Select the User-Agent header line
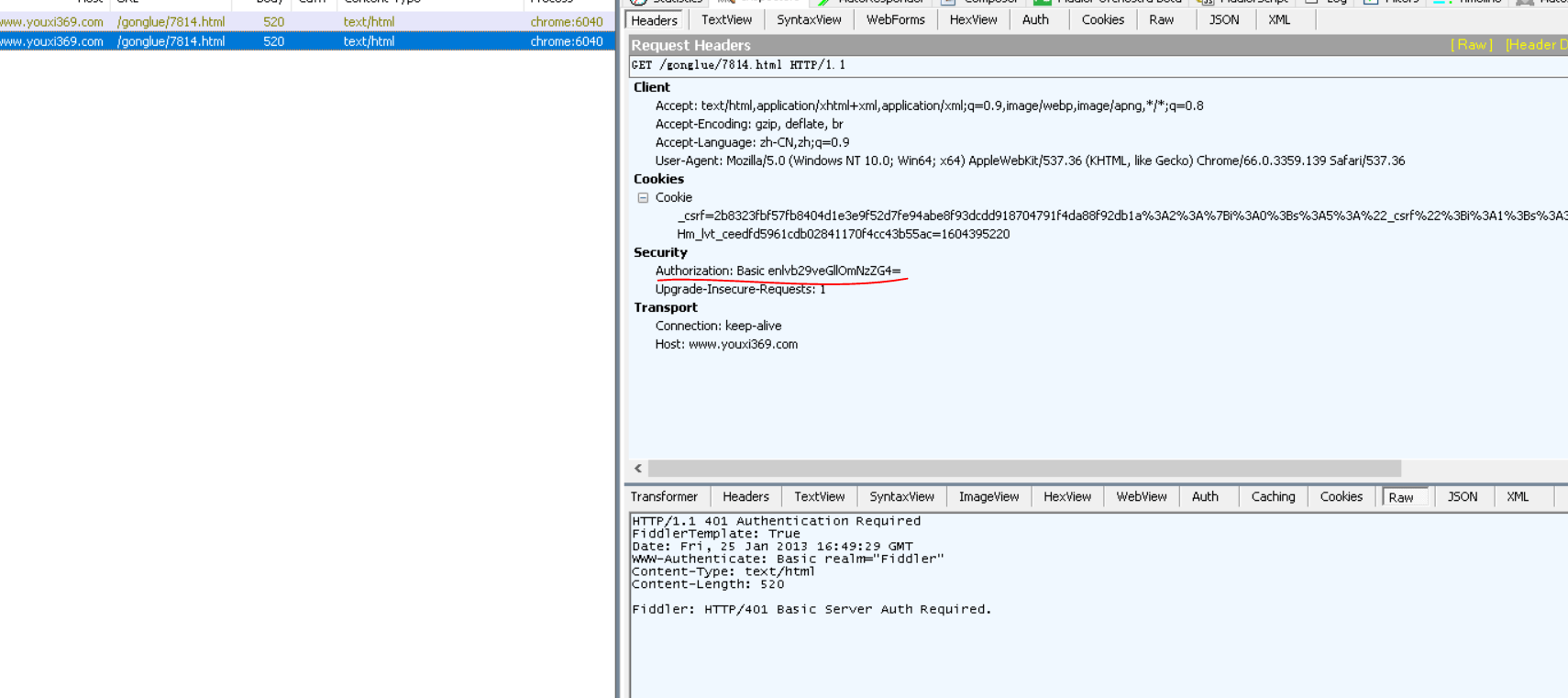 [1030, 161]
